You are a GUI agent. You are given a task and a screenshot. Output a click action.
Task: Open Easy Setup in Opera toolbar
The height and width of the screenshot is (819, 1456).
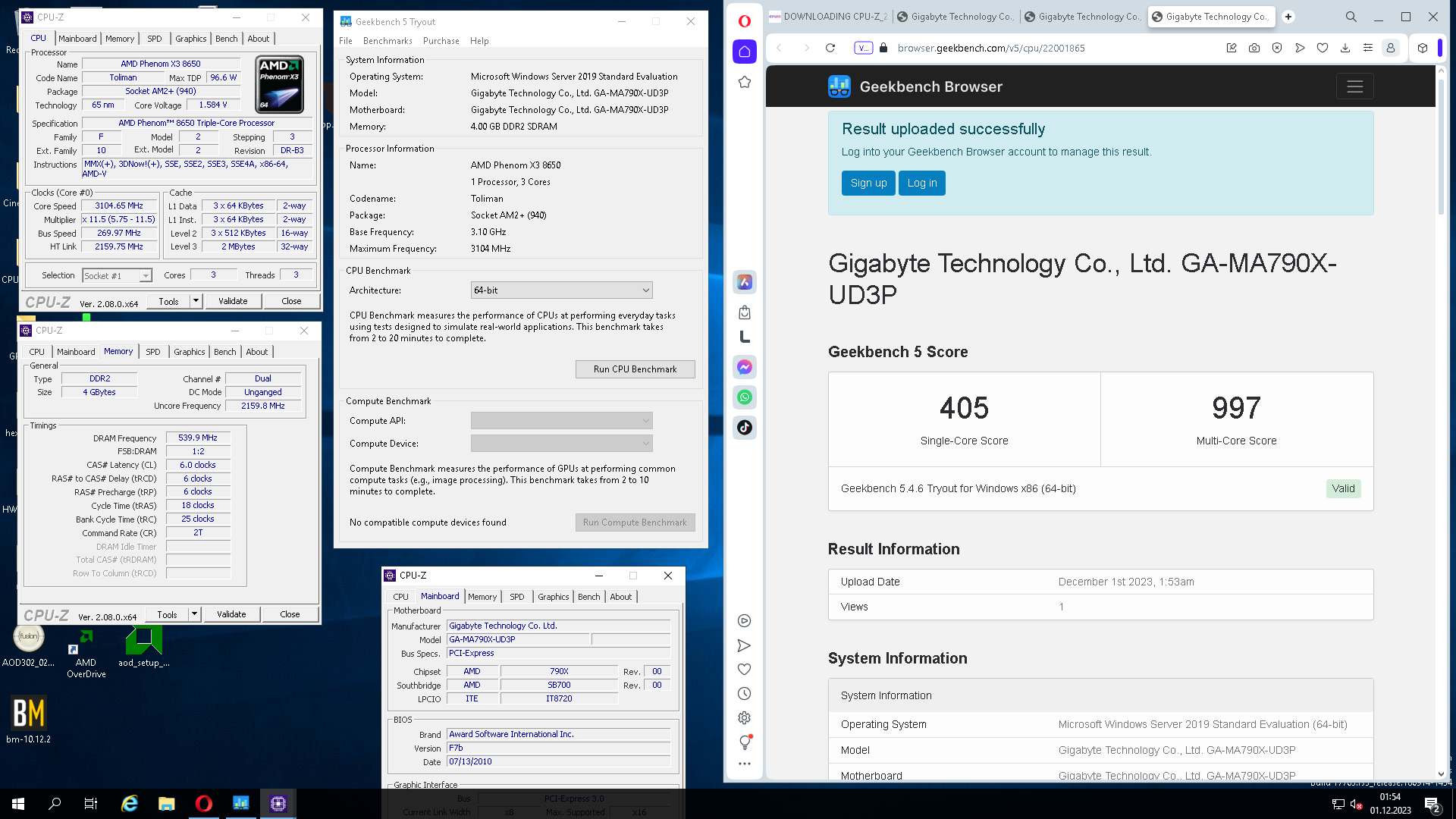point(1368,48)
